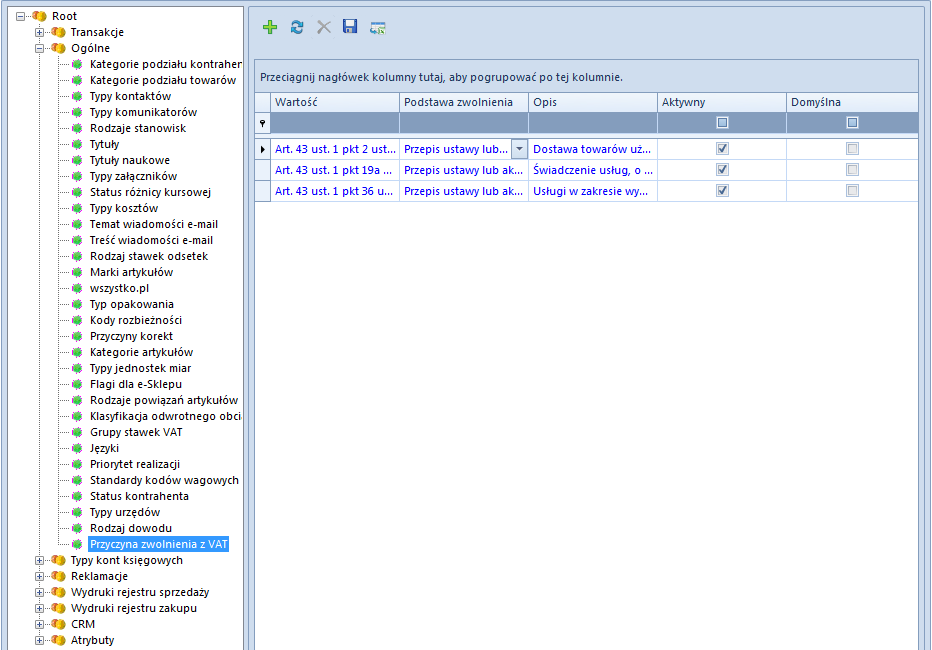
Task: Check Domyślna for Art. 43 ust. 1 pkt 36
Action: click(852, 191)
